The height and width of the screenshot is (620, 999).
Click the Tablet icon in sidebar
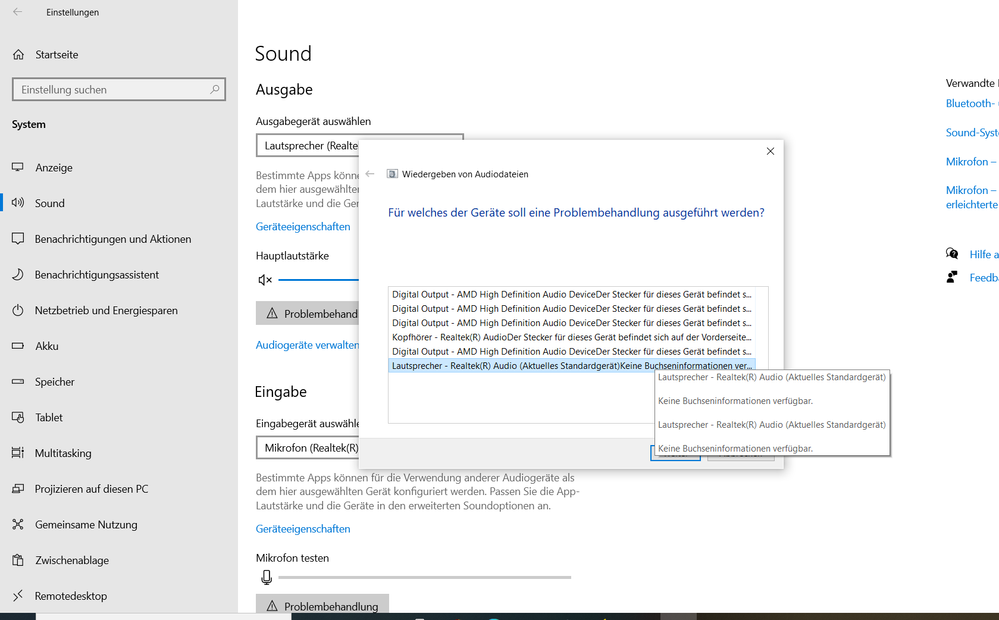18,417
